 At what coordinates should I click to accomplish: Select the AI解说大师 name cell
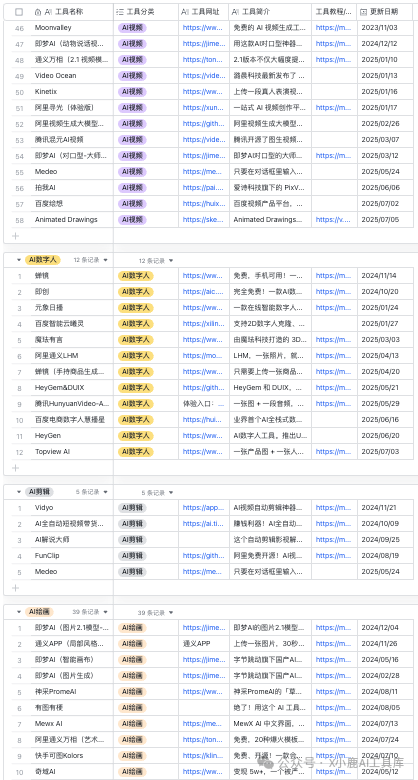pyautogui.click(x=72, y=540)
